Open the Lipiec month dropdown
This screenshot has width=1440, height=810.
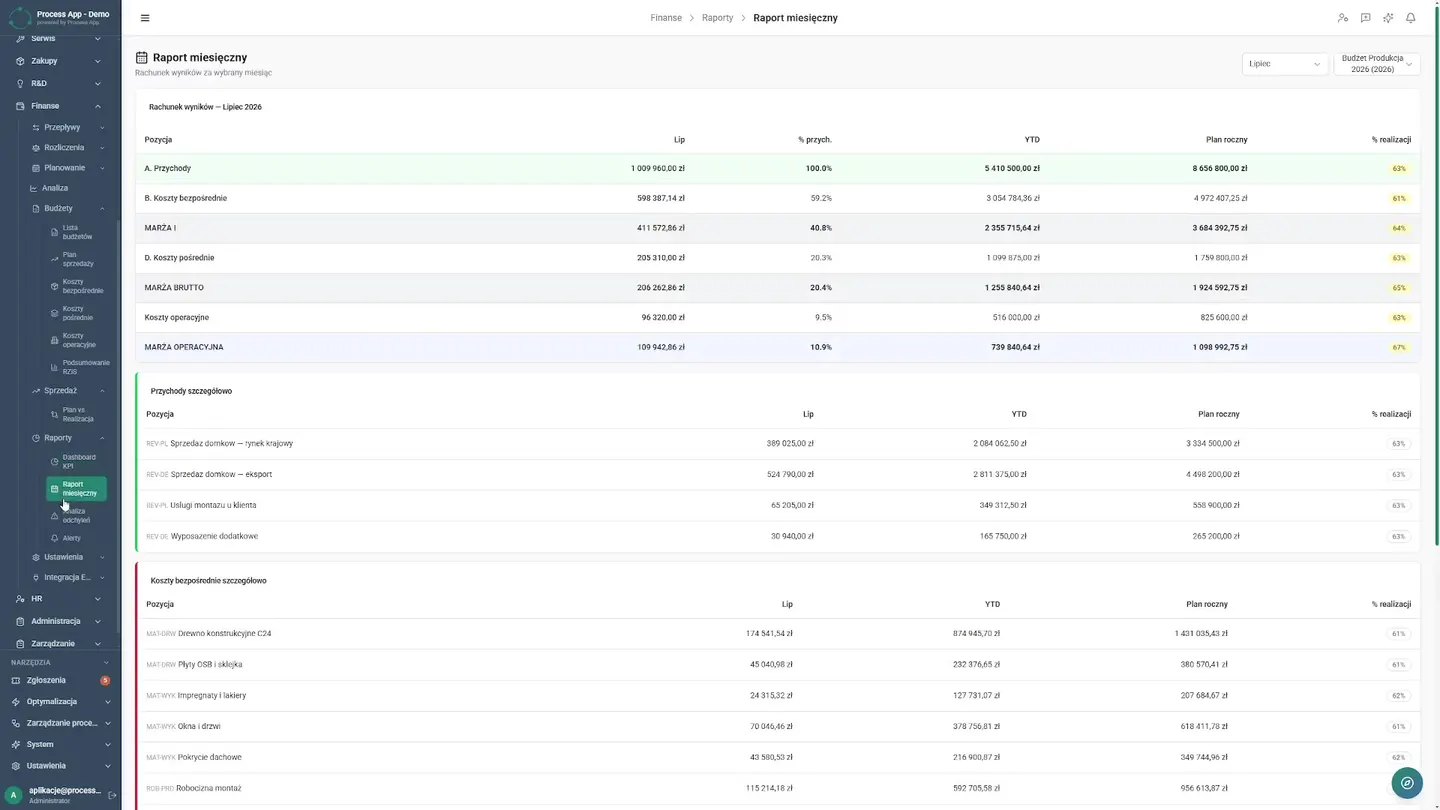pos(1285,64)
